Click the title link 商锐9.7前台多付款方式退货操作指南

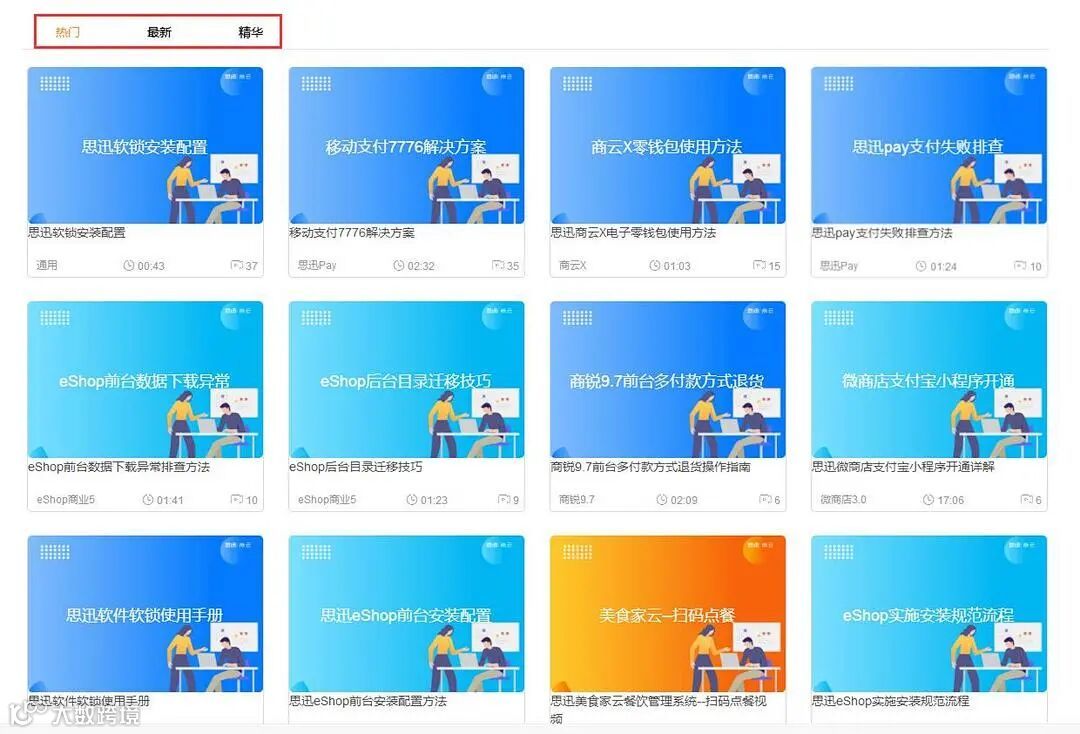(x=650, y=467)
